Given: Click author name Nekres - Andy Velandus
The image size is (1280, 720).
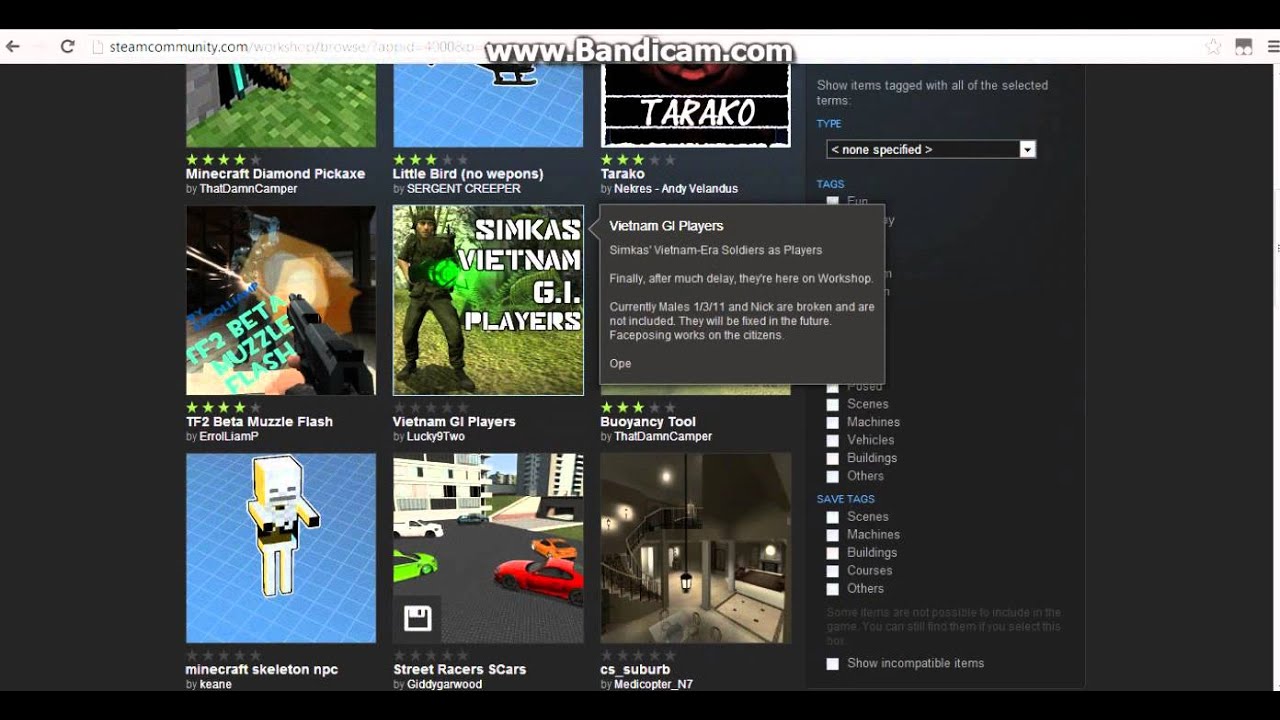Looking at the screenshot, I should (675, 189).
